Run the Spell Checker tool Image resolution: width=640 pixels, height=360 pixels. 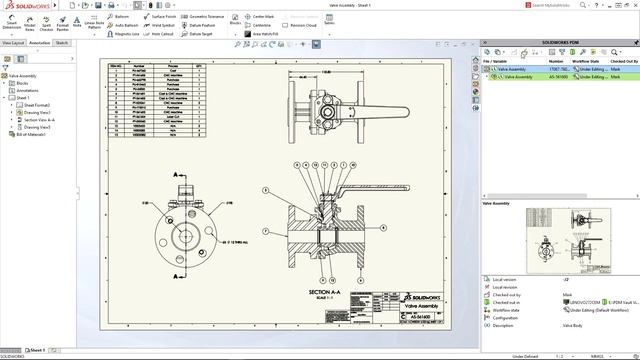(46, 24)
